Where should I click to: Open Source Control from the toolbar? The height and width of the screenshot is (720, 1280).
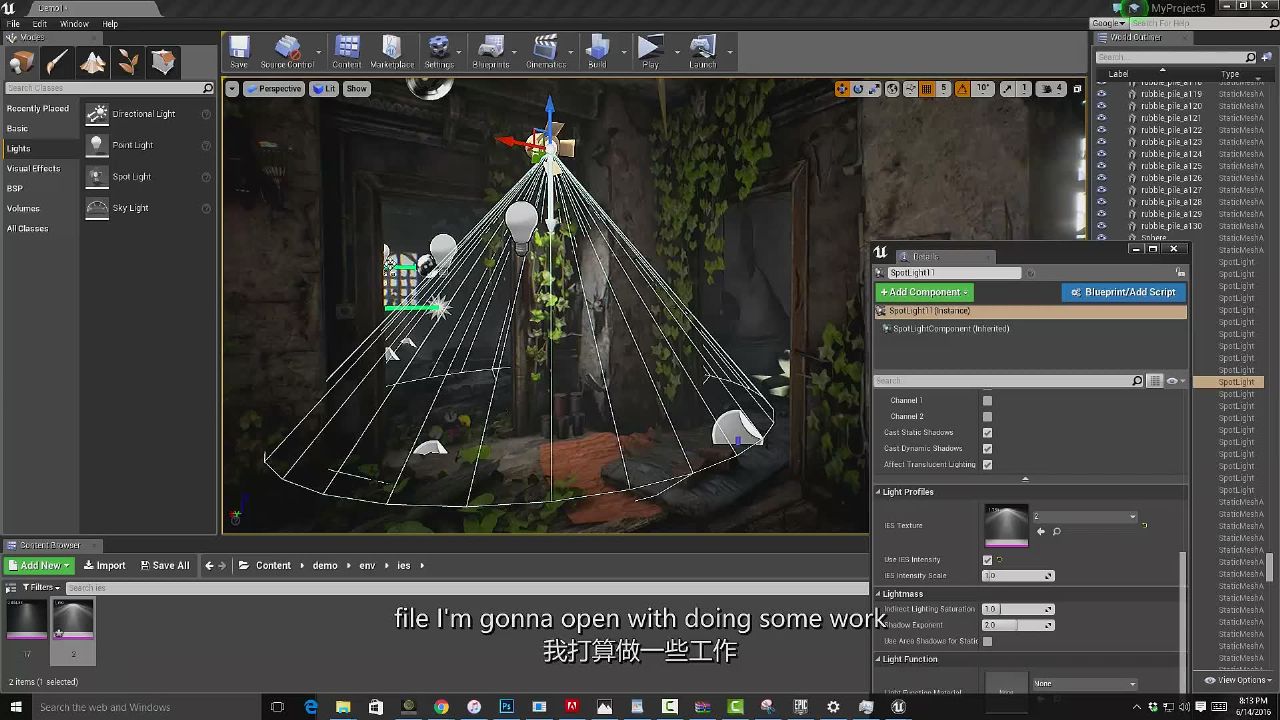tap(287, 51)
